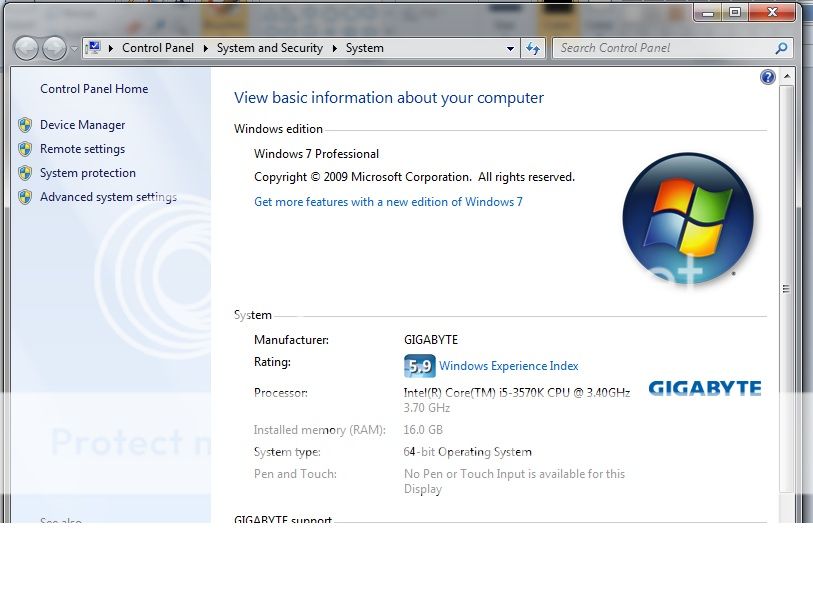Viewport: 813px width, 614px height.
Task: Click the Back navigation arrow button
Action: (26, 48)
